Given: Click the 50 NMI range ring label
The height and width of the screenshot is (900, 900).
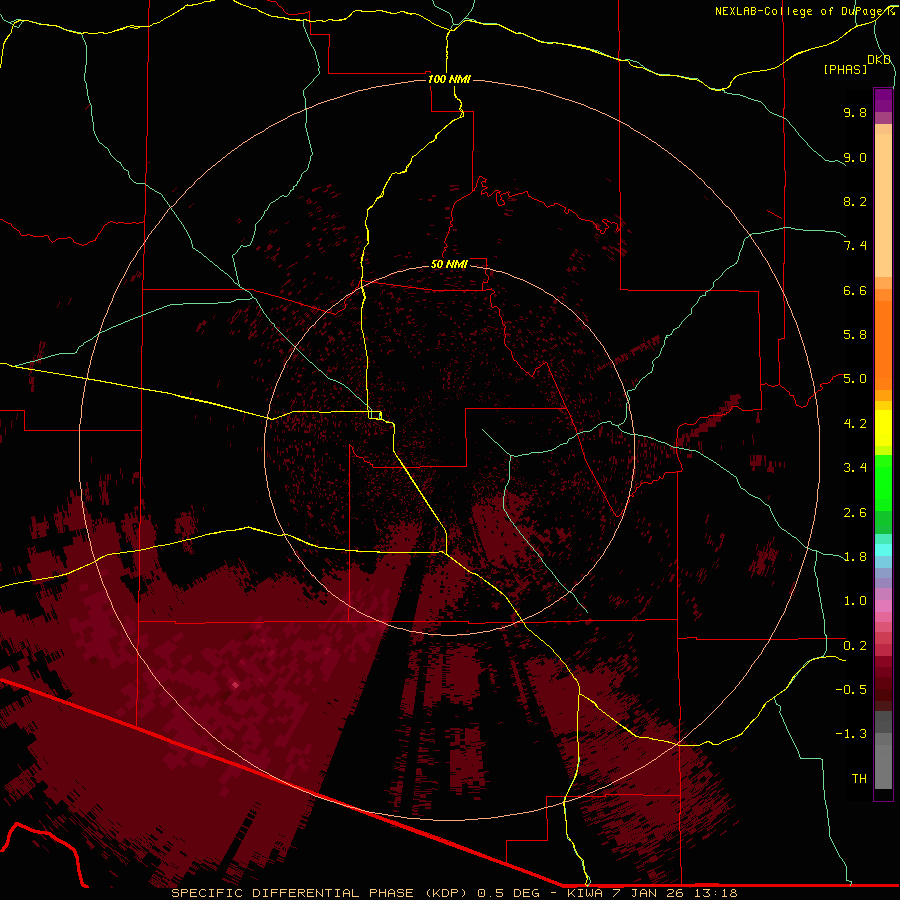Looking at the screenshot, I should [449, 264].
